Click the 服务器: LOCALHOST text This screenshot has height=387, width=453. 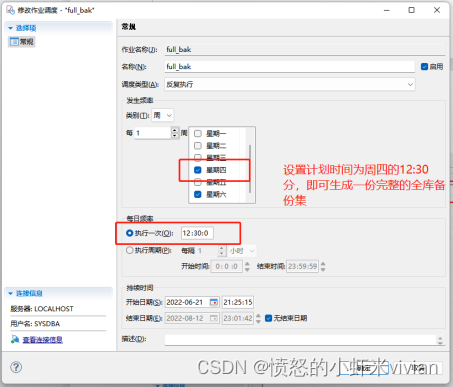(42, 309)
